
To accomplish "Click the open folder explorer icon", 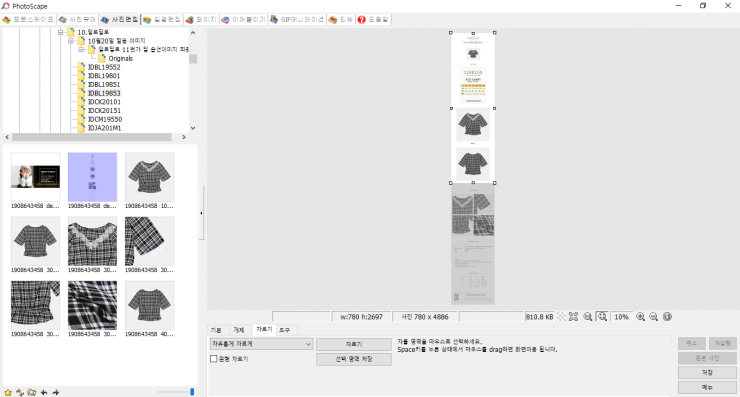I will click(32, 392).
